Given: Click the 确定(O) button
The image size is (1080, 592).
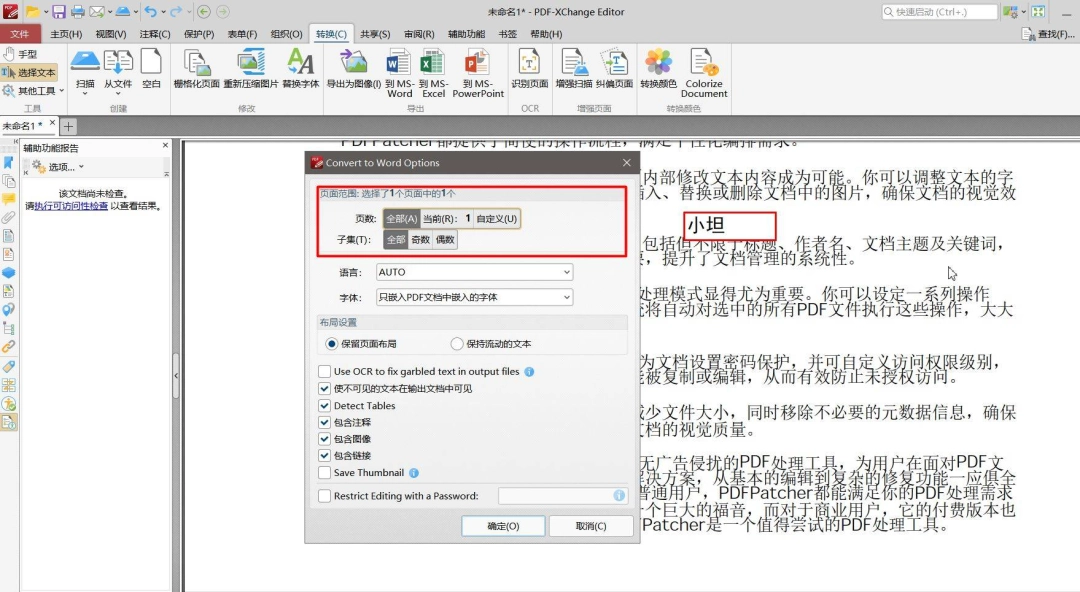Looking at the screenshot, I should (x=503, y=526).
